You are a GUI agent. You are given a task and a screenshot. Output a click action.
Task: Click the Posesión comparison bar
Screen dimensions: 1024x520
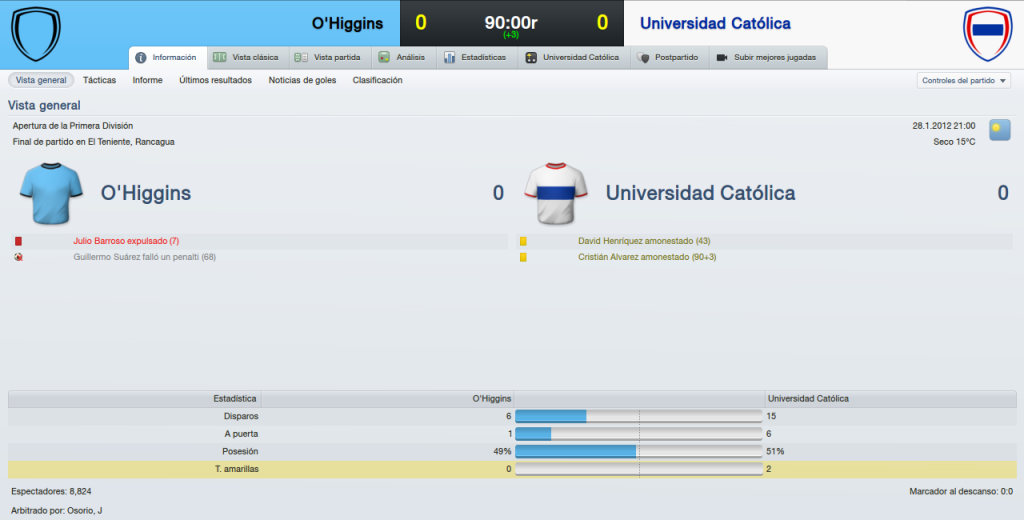tap(639, 451)
